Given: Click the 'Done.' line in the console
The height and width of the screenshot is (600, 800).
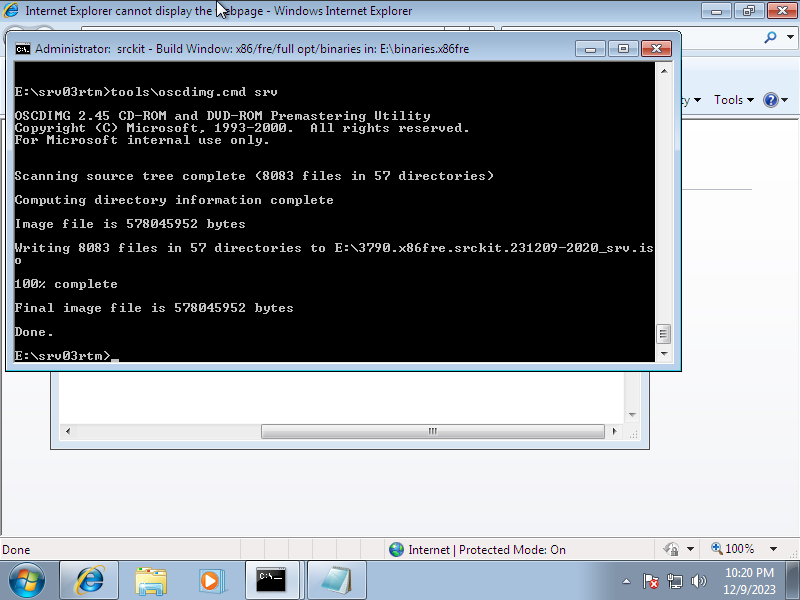Looking at the screenshot, I should 34,332.
